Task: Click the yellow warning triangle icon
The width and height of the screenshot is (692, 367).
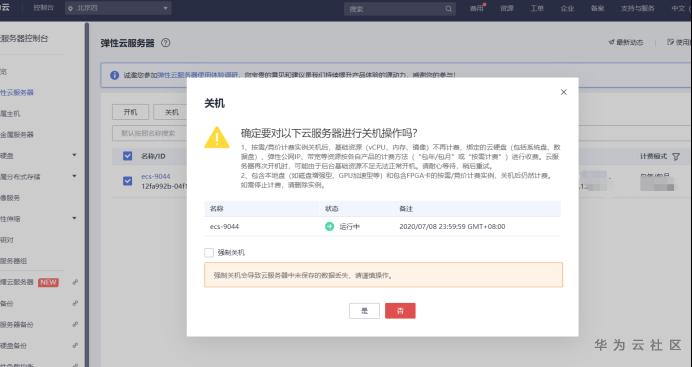Action: click(x=217, y=138)
